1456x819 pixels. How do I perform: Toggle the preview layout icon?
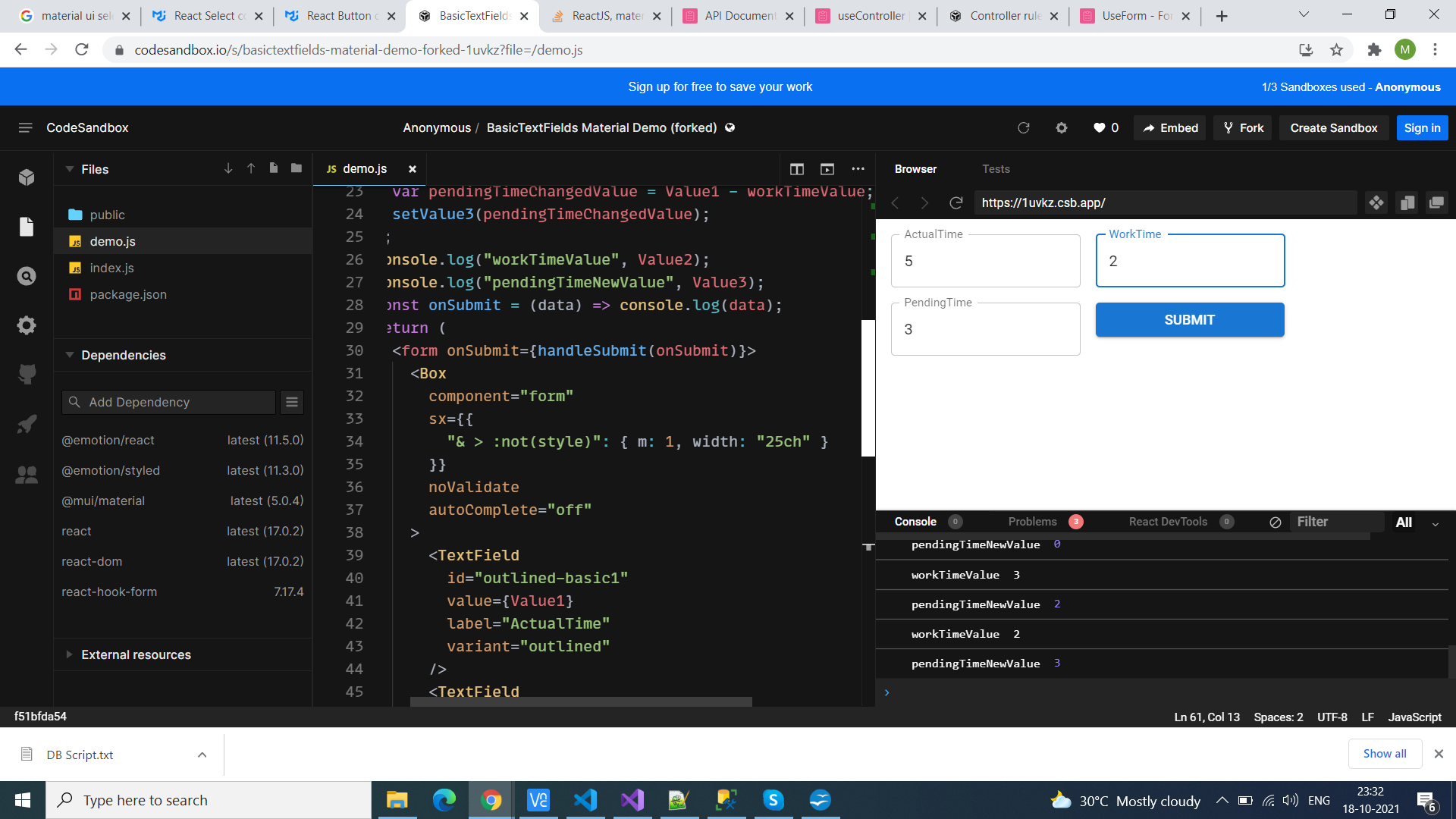point(827,169)
